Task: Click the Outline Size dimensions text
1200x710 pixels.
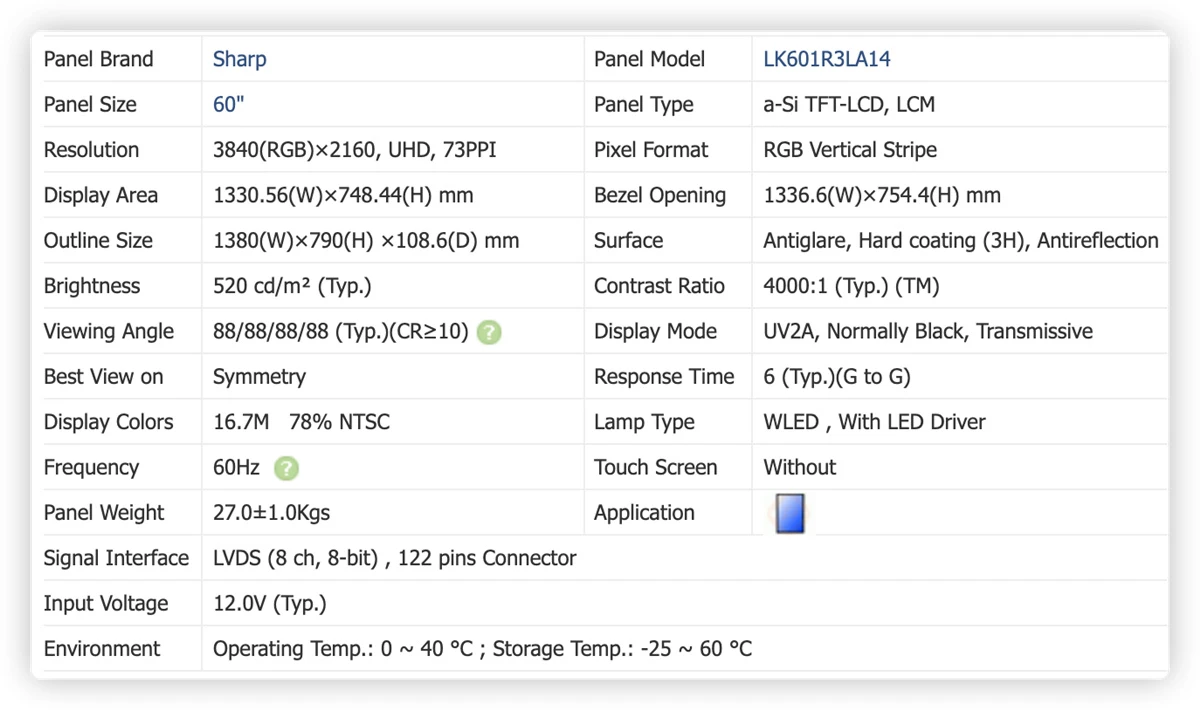Action: click(x=366, y=241)
